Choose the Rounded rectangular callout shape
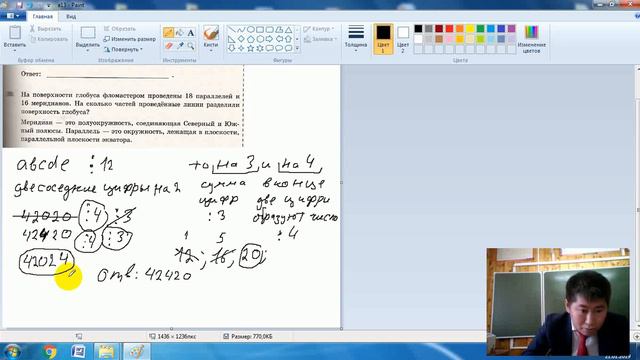This screenshot has width=640, height=360. coord(269,48)
